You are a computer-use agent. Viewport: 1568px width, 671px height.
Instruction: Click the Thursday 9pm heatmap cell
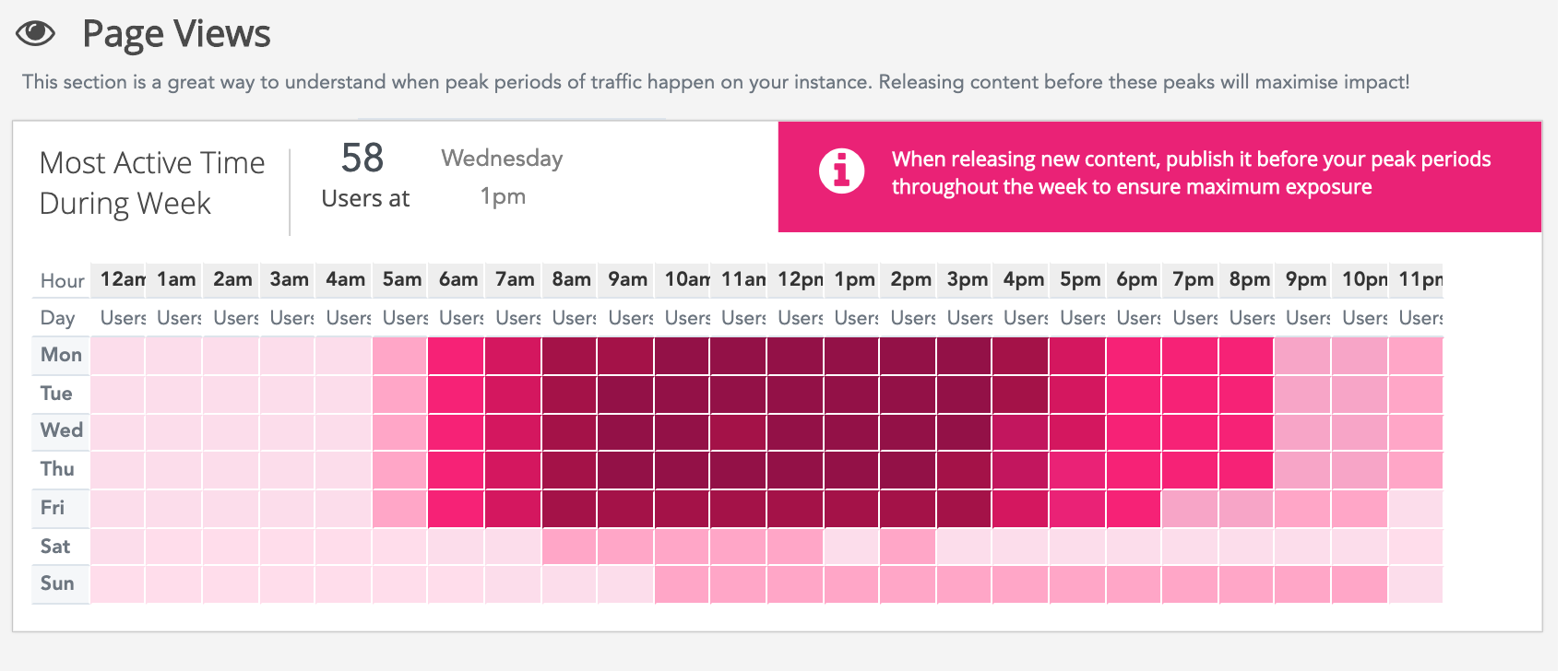(x=1303, y=470)
